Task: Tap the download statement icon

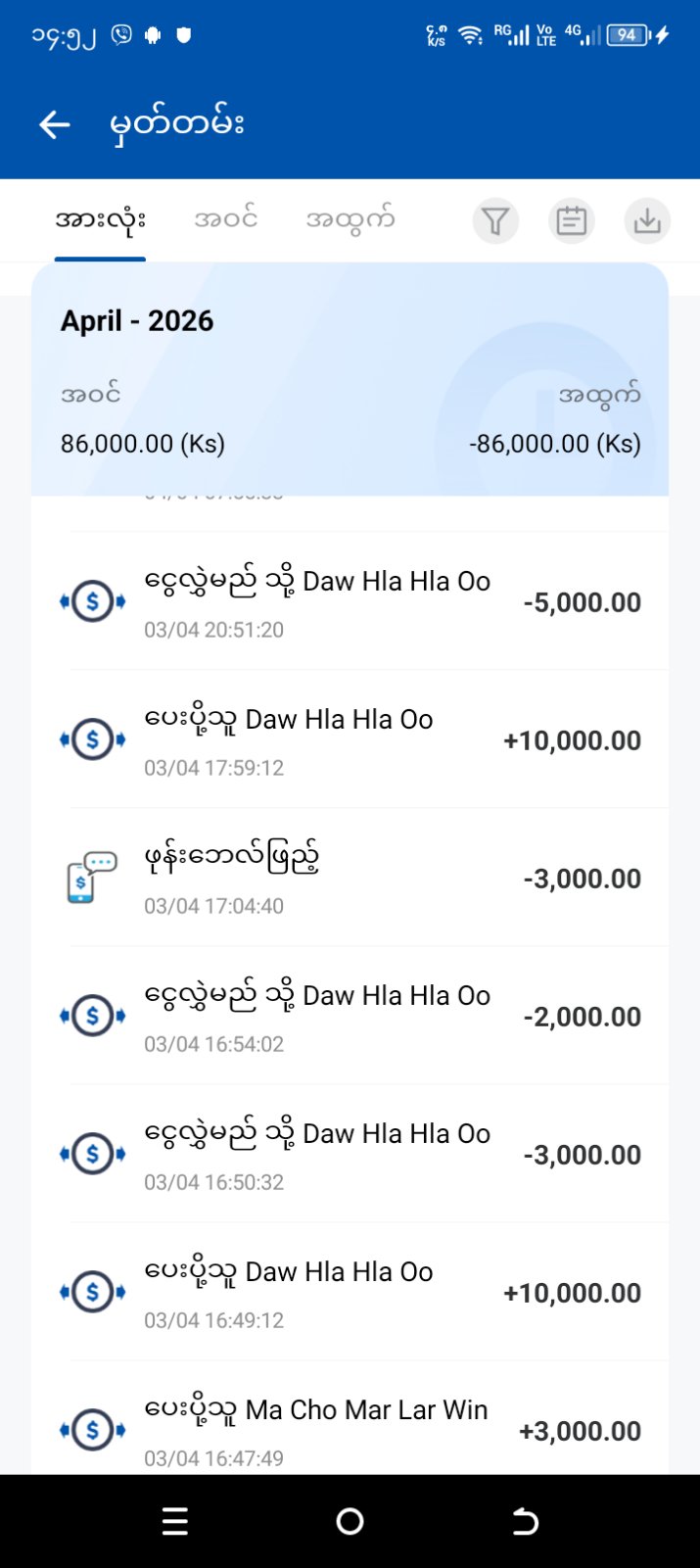Action: (x=646, y=221)
